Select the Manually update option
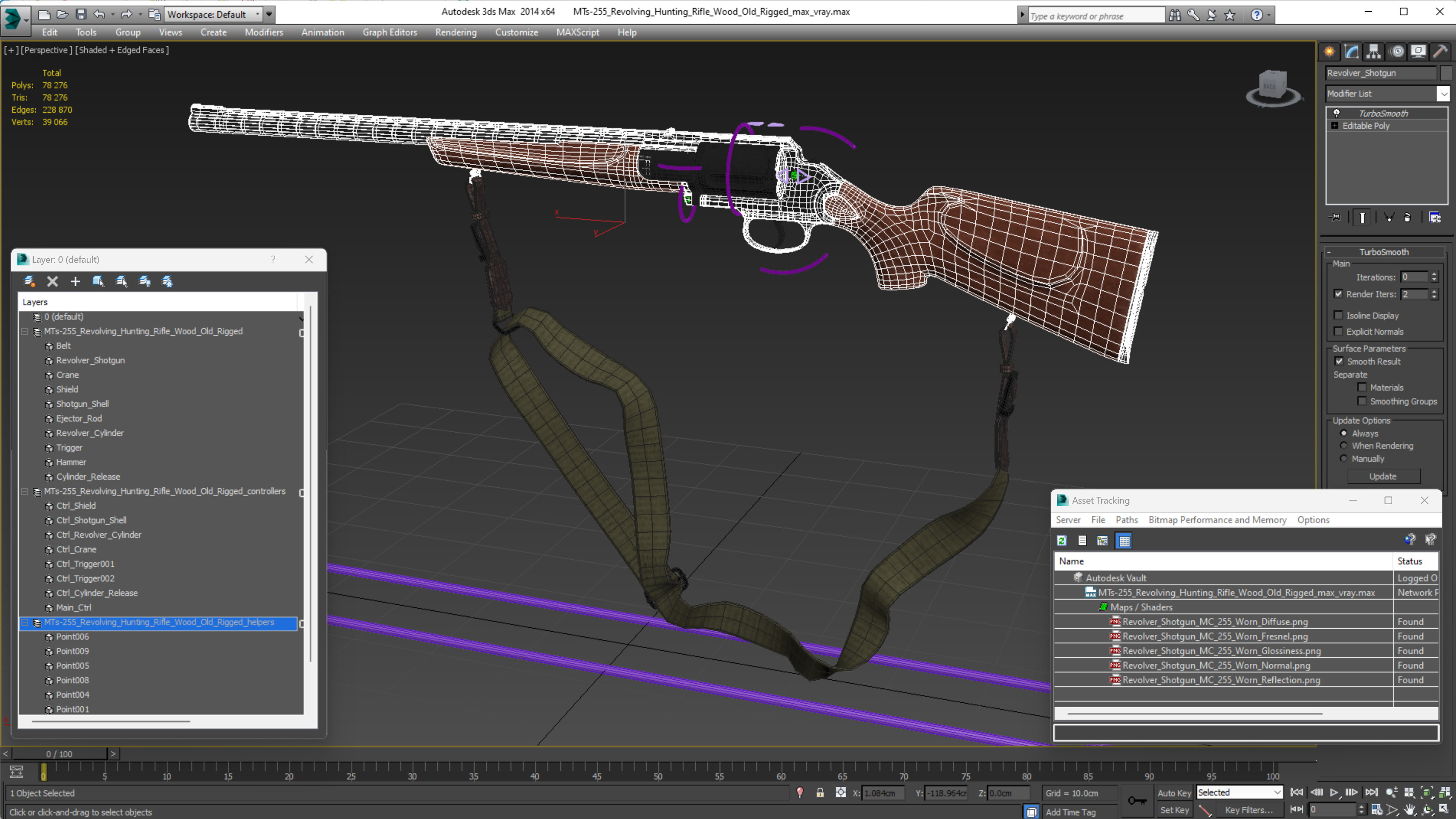1456x819 pixels. (x=1344, y=458)
